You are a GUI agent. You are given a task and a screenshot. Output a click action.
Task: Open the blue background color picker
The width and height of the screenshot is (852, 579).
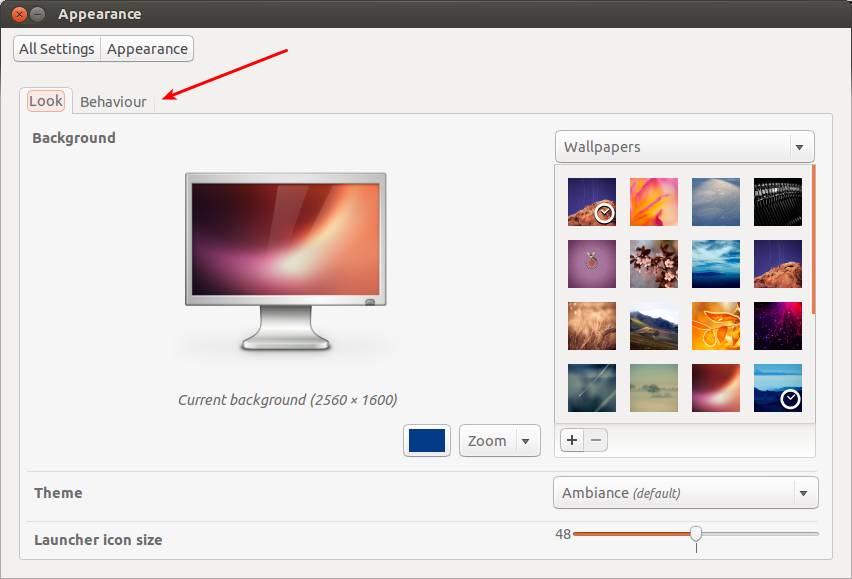point(427,440)
